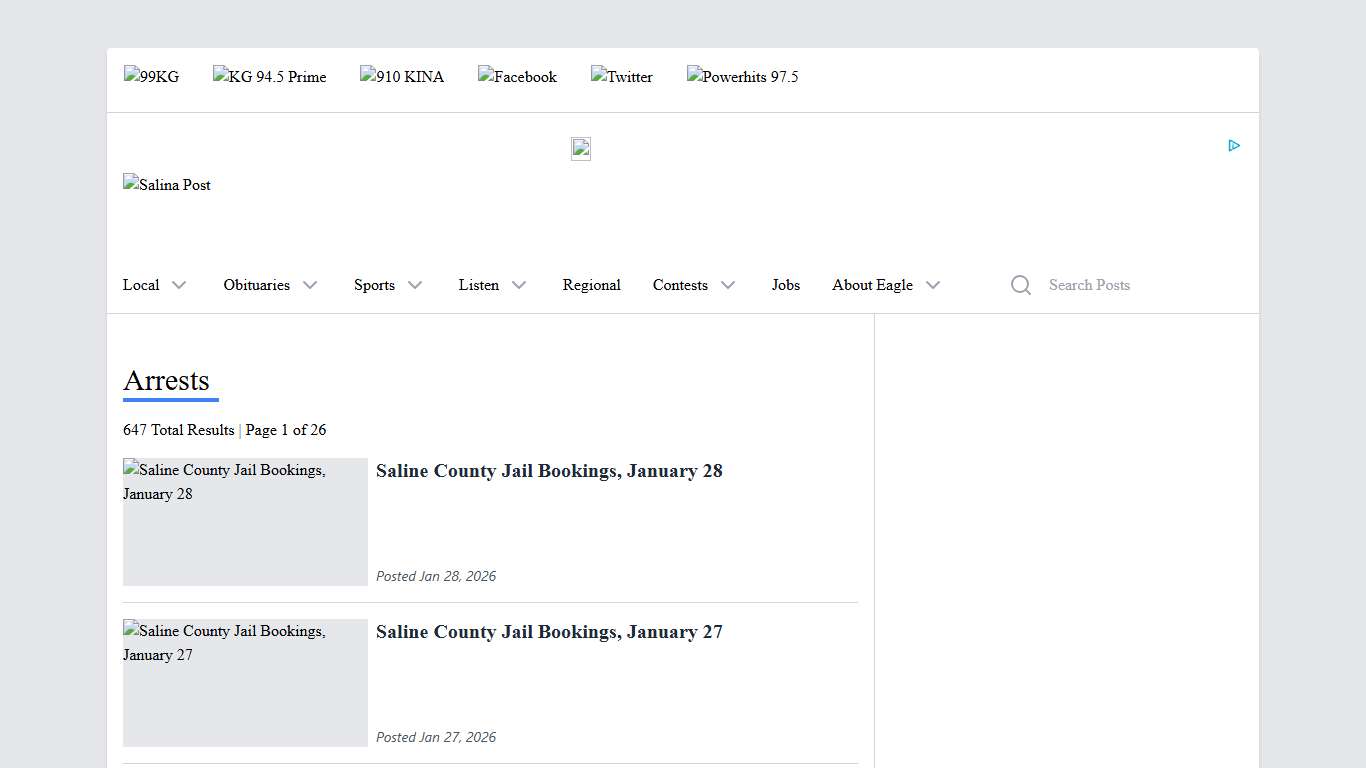1366x768 pixels.
Task: Open the Facebook icon link
Action: tap(517, 77)
